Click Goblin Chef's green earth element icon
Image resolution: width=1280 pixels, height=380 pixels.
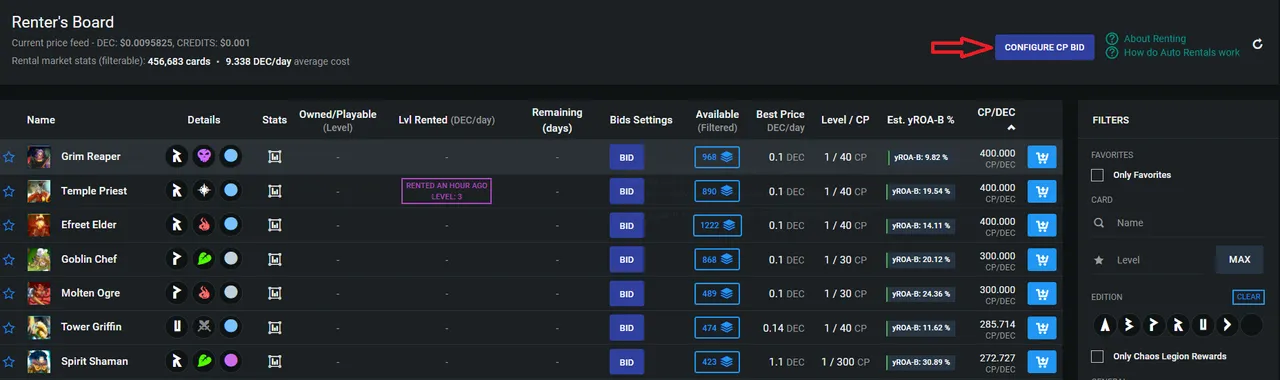tap(204, 259)
